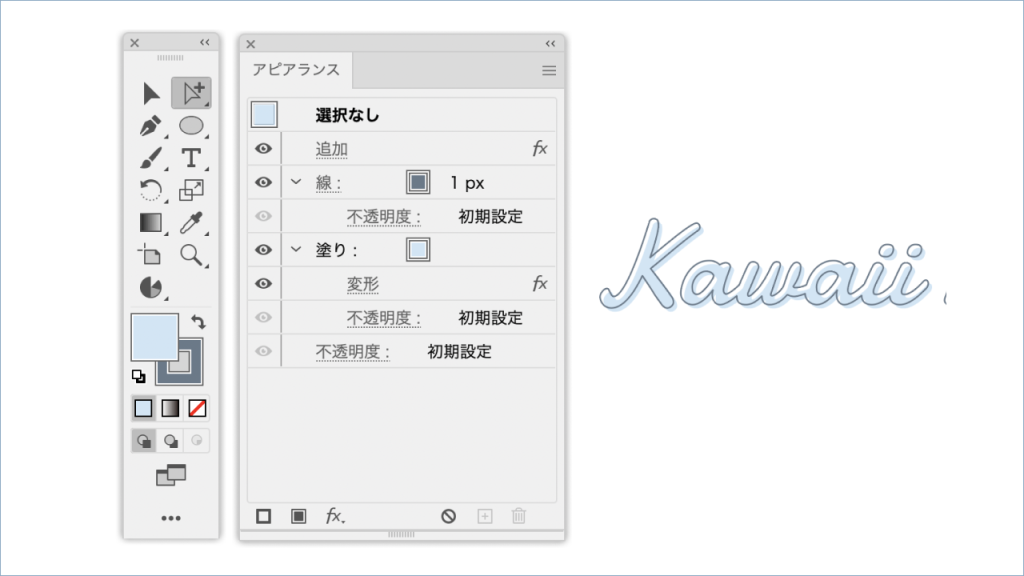Duplicate selected item button
The height and width of the screenshot is (576, 1024).
[485, 517]
